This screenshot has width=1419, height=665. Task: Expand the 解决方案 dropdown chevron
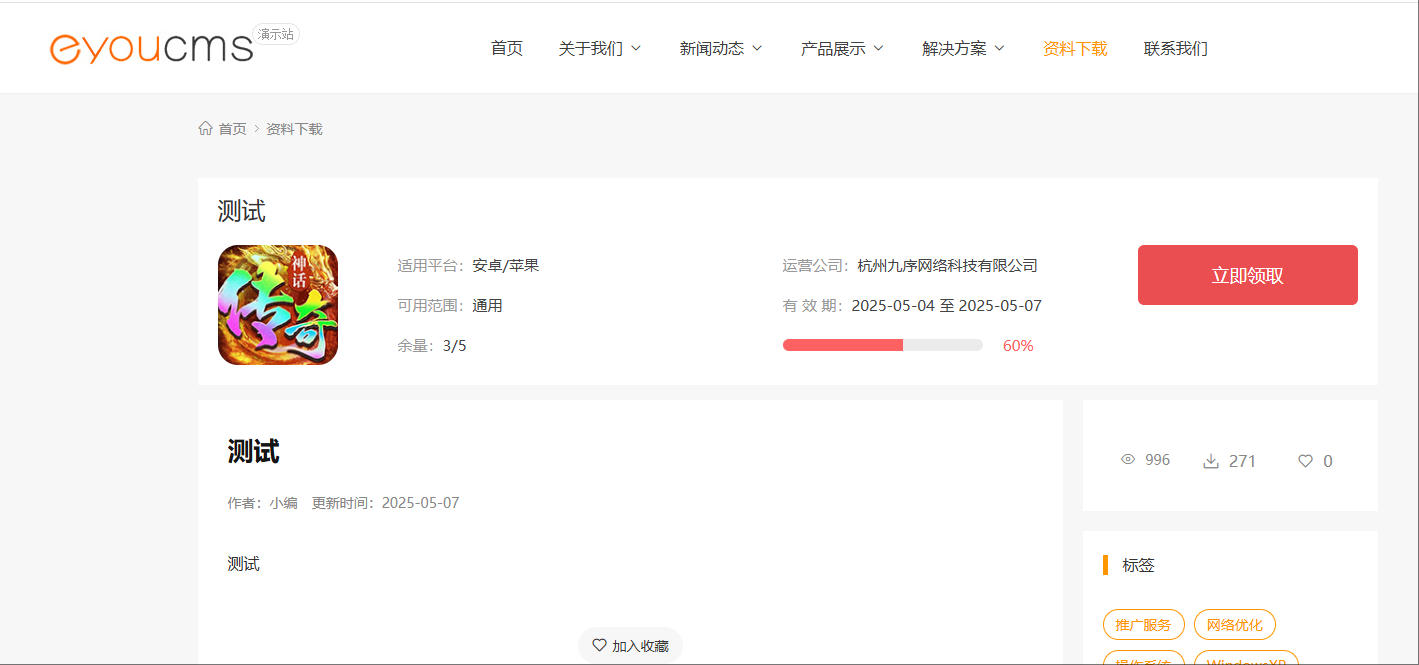pyautogui.click(x=999, y=48)
